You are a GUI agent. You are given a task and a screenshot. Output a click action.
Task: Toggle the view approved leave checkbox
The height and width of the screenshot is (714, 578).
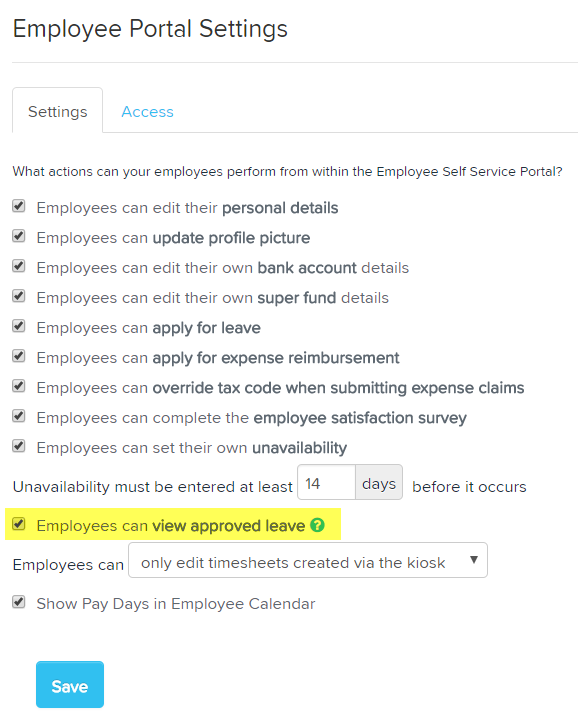19,524
